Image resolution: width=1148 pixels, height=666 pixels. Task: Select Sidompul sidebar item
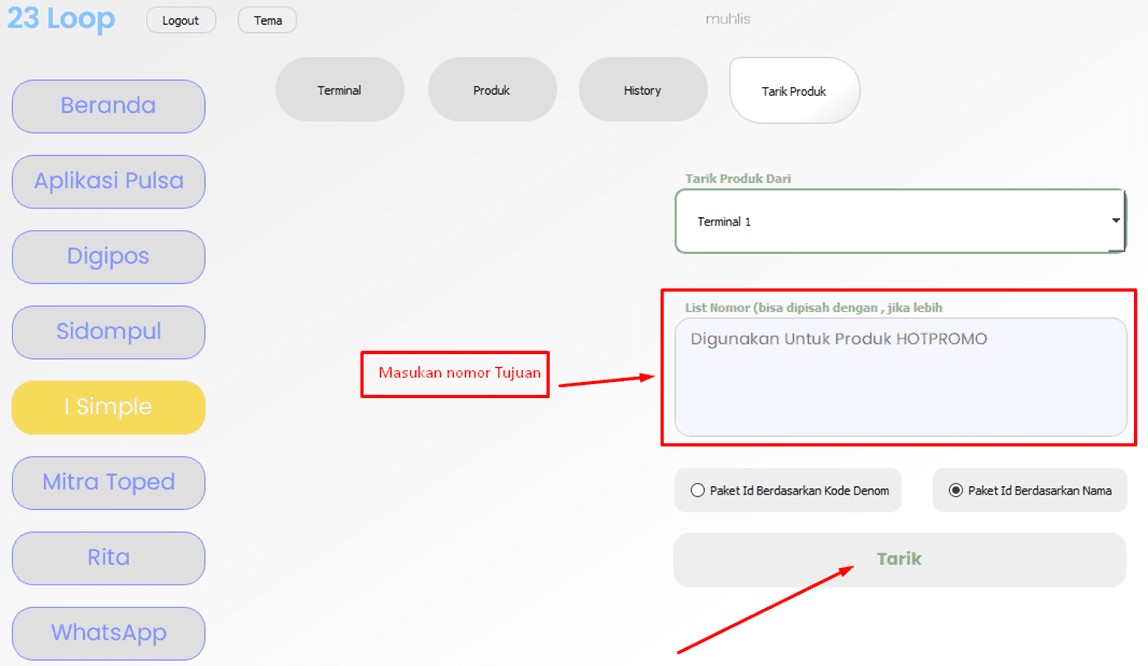108,332
